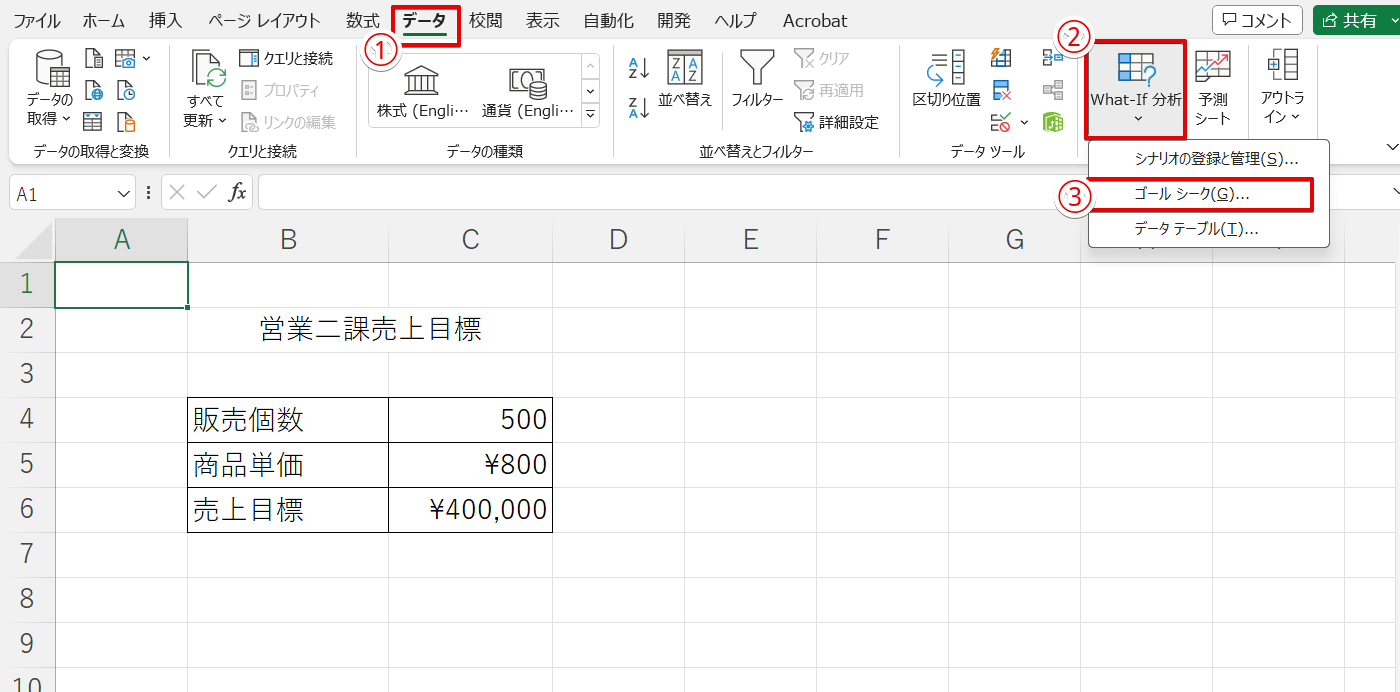Image resolution: width=1400 pixels, height=692 pixels.
Task: Expand the formula bar chevron
Action: click(x=1395, y=192)
